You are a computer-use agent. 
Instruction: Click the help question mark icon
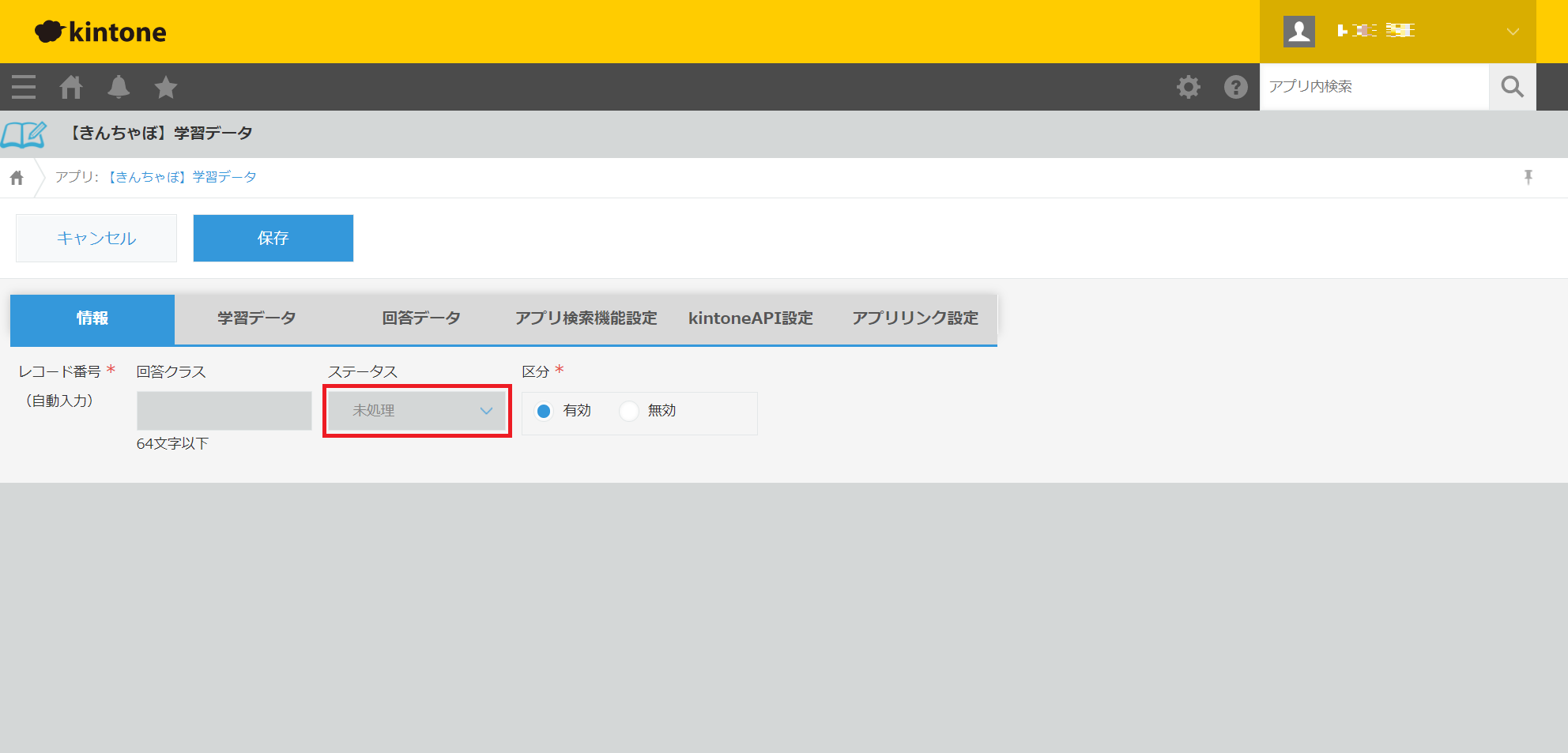(x=1235, y=87)
